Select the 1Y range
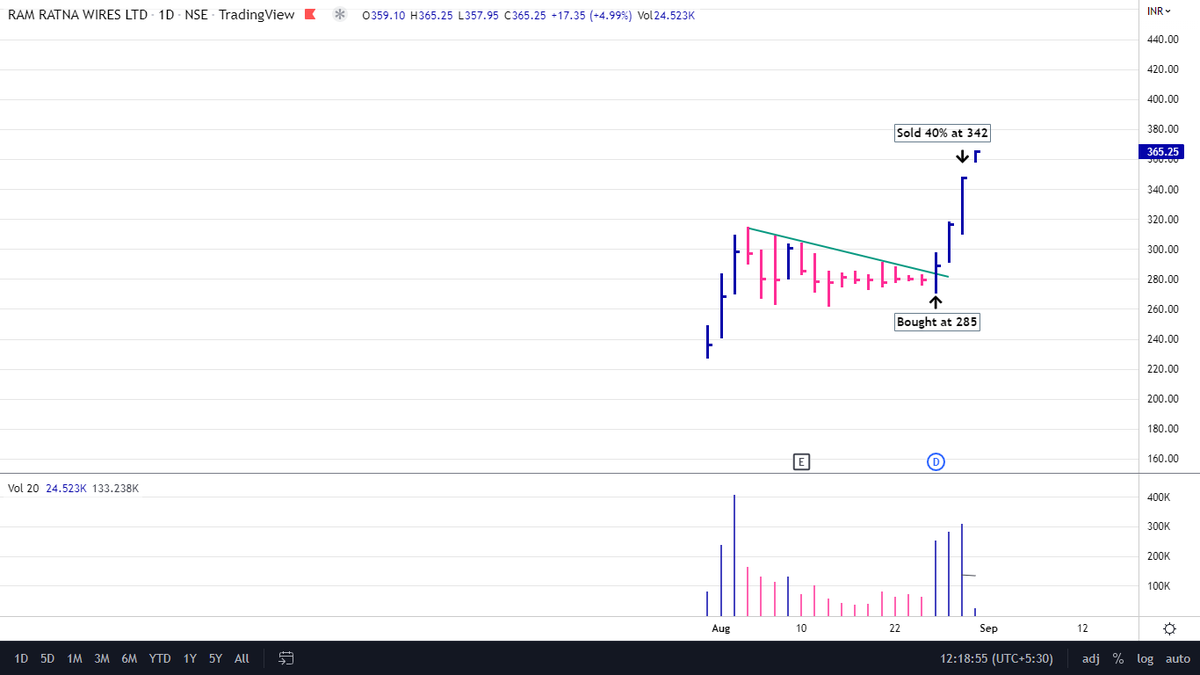Viewport: 1200px width, 675px height. tap(189, 659)
